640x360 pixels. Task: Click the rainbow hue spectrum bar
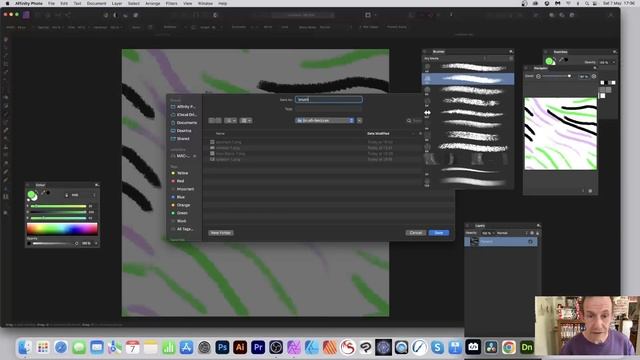[x=62, y=229]
